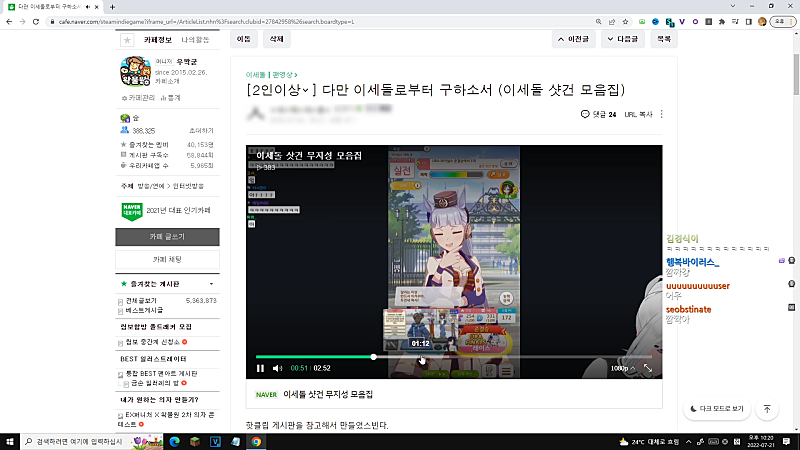Collapse the 즐겨찾는 게시판 section arrow

point(211,284)
